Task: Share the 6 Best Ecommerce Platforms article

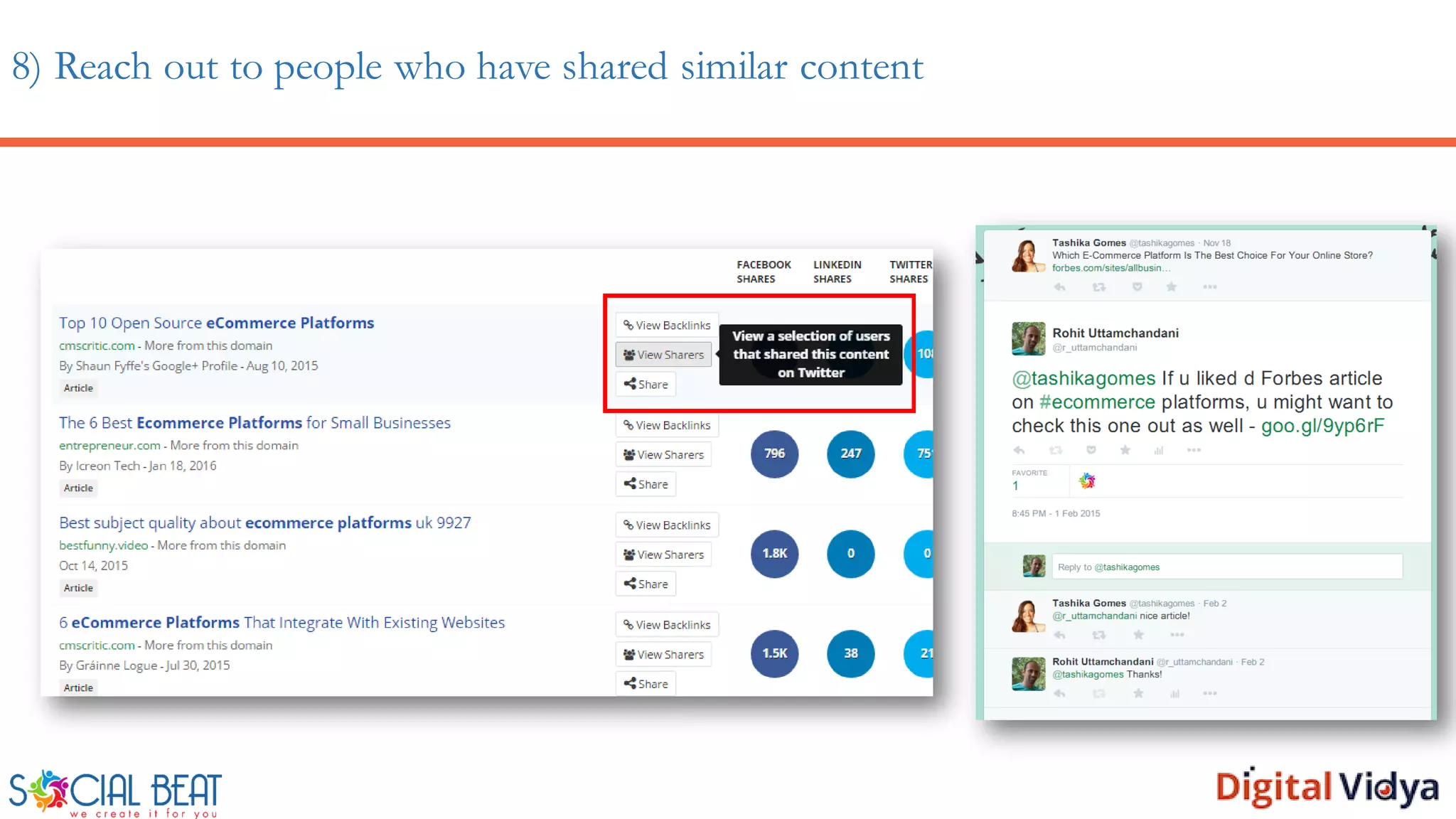Action: [x=646, y=484]
